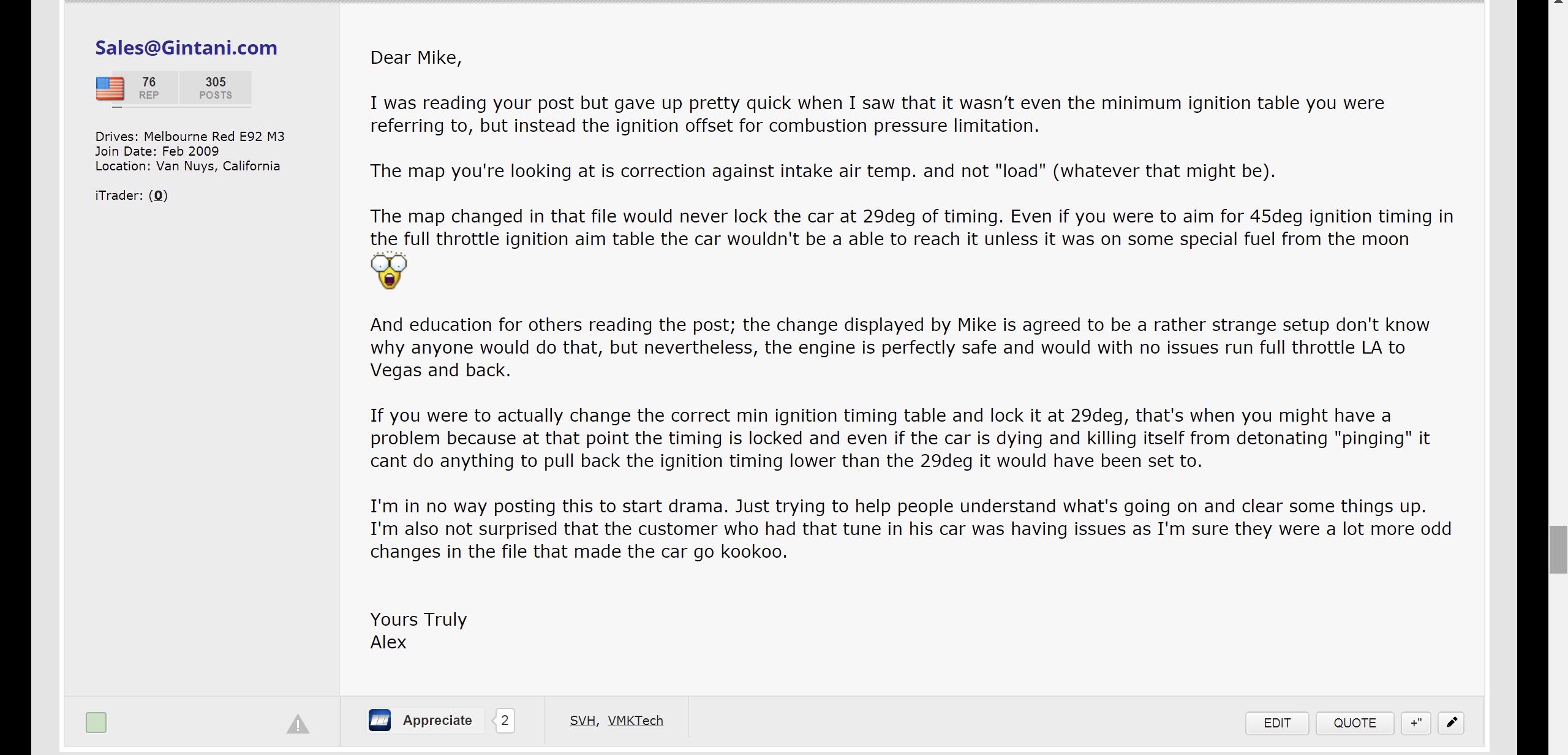The image size is (1568, 755).
Task: Click the 76 REP stat box
Action: click(148, 88)
